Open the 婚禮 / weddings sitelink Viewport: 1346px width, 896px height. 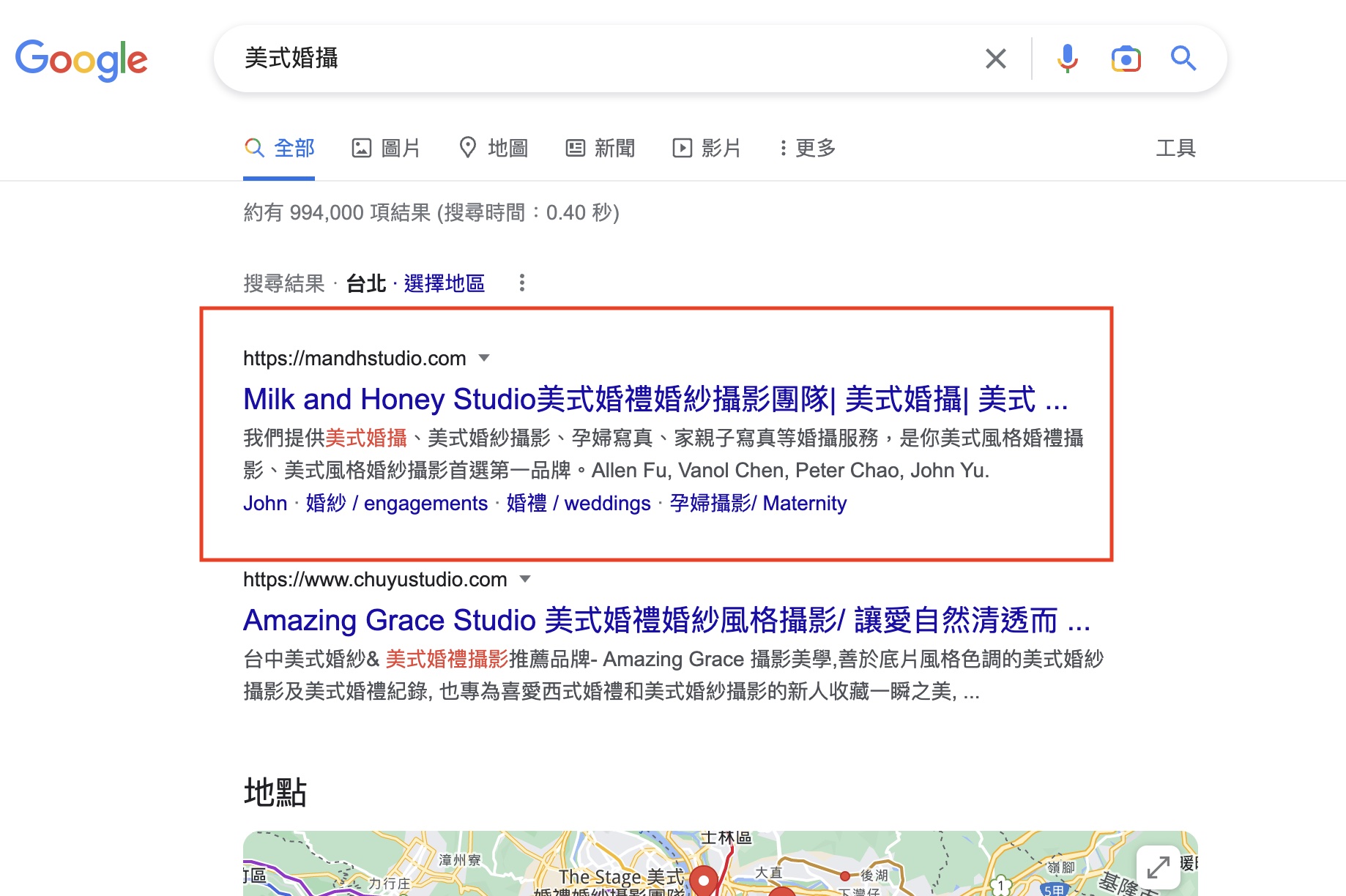579,504
